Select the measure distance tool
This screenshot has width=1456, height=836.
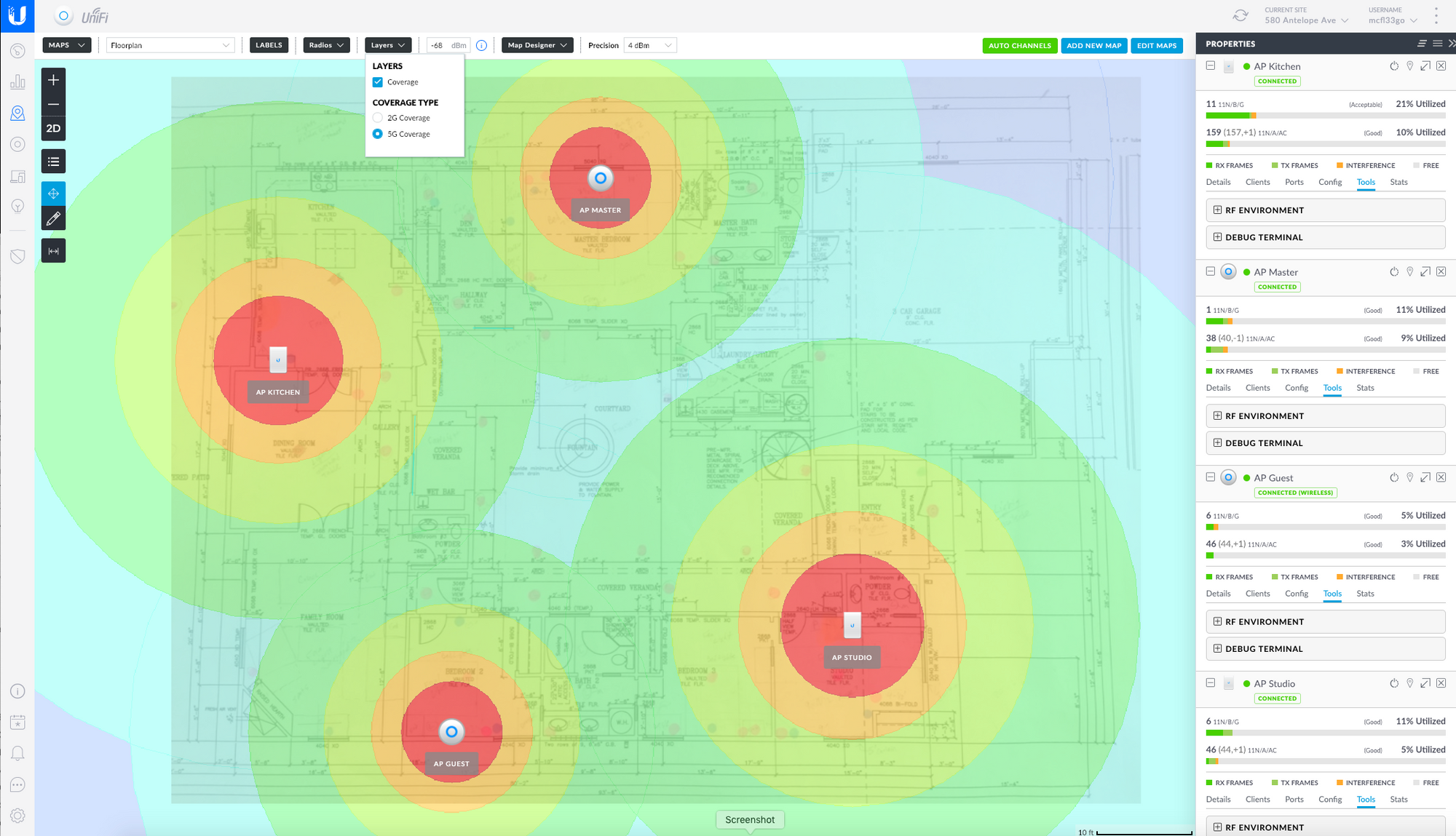[x=53, y=251]
